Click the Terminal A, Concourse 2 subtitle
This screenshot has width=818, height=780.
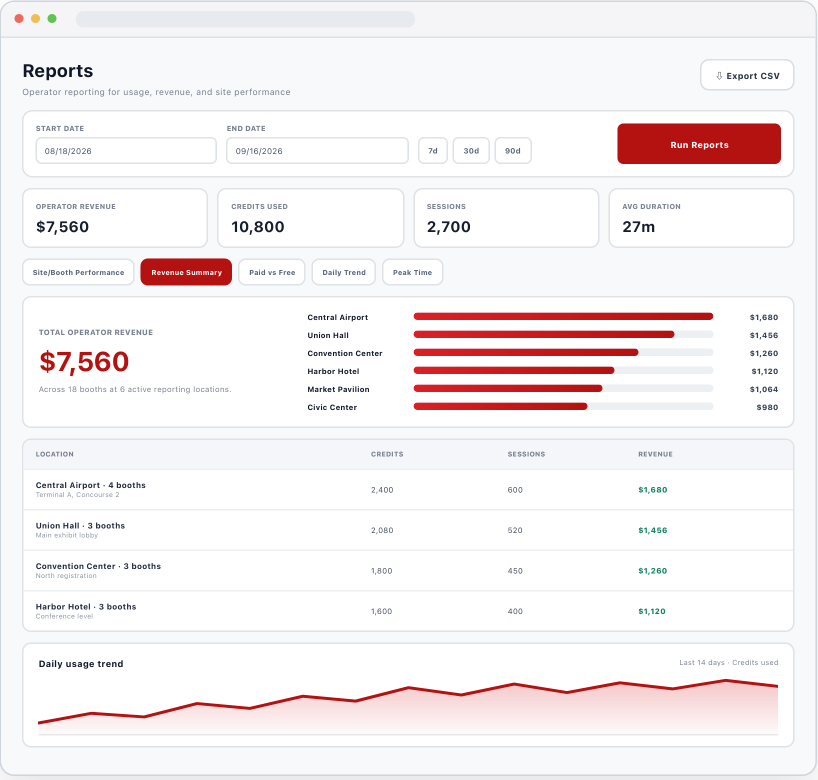click(77, 495)
